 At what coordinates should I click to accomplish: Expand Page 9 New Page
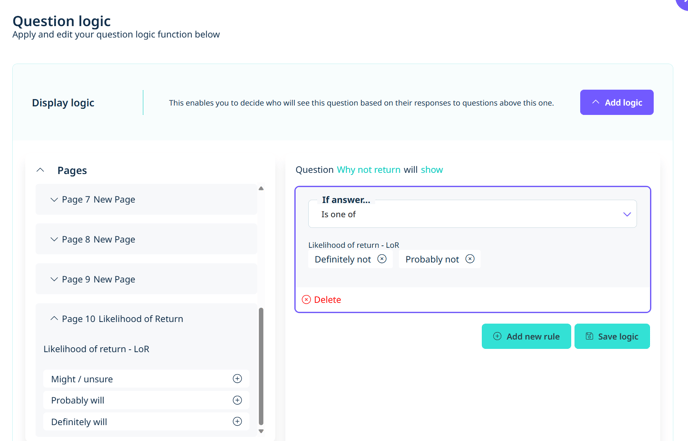[x=54, y=280]
